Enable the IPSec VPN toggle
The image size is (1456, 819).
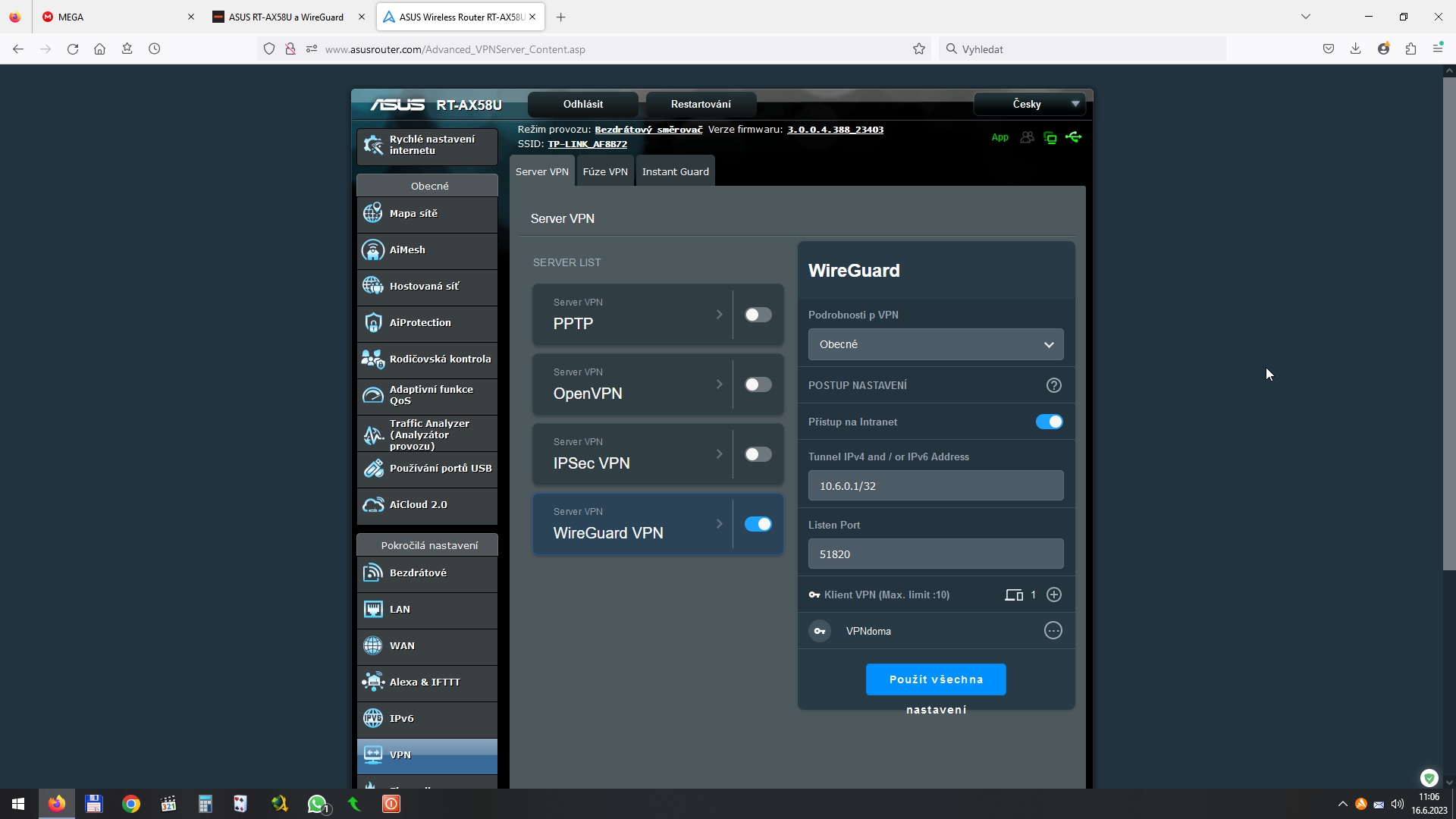758,454
